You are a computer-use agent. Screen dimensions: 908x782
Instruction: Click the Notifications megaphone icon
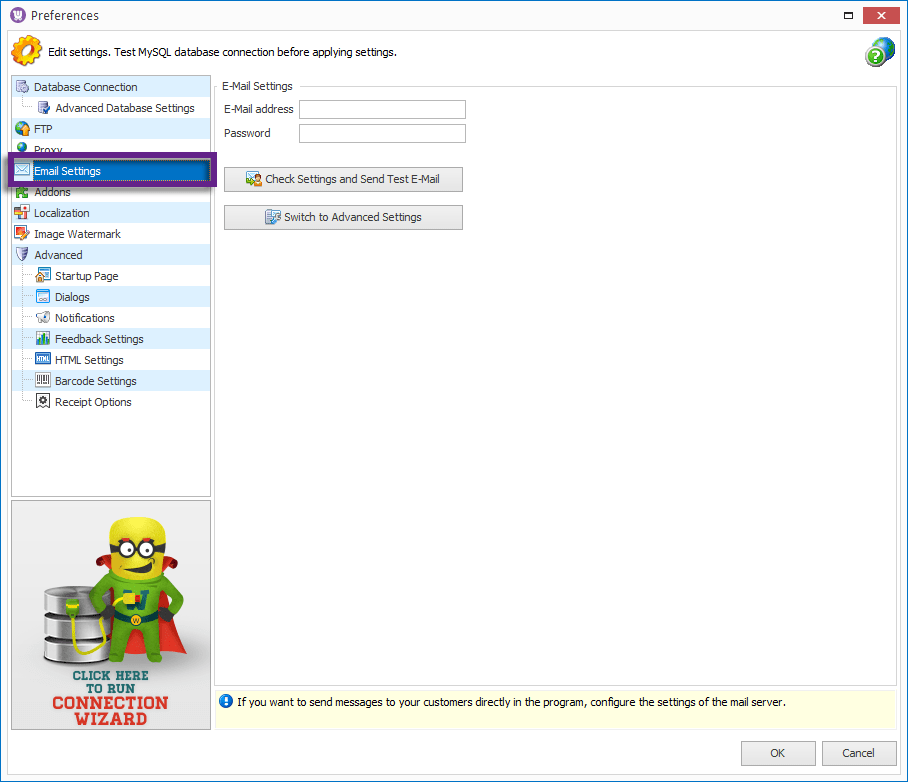43,317
